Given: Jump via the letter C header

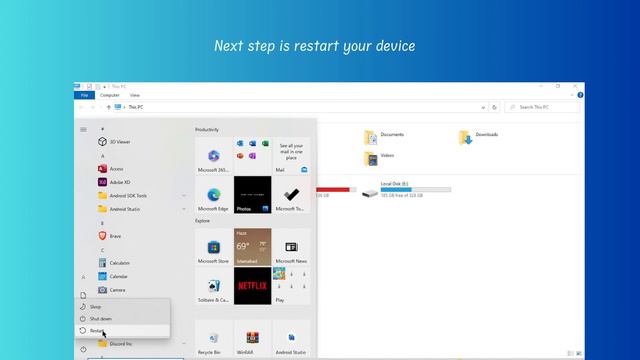Looking at the screenshot, I should (102, 250).
